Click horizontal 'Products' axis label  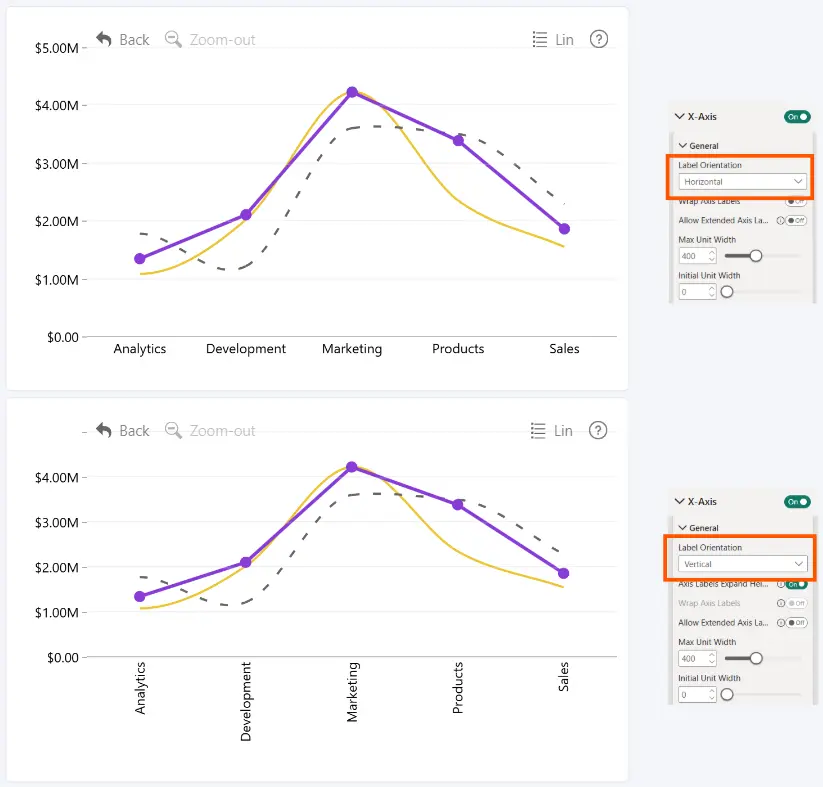pos(458,349)
